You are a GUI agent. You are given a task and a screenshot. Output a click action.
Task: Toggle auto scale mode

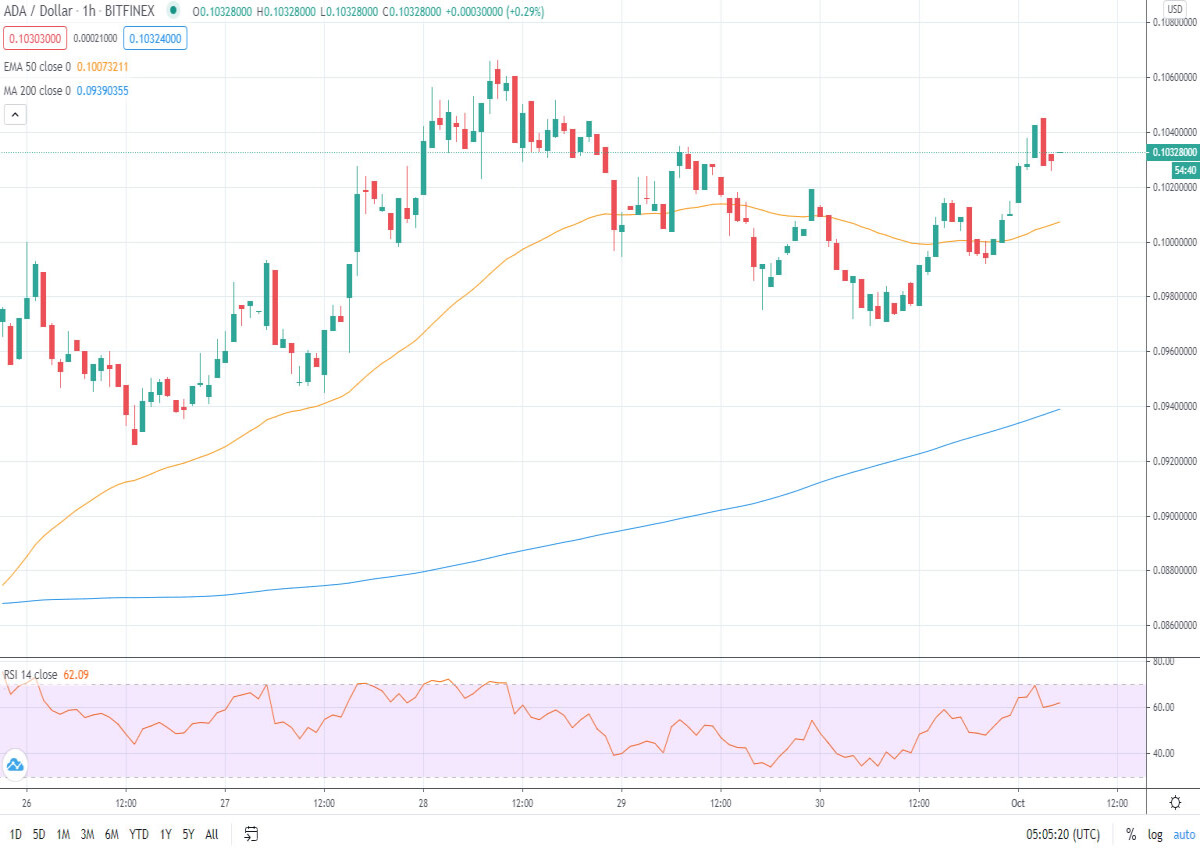tap(1183, 834)
